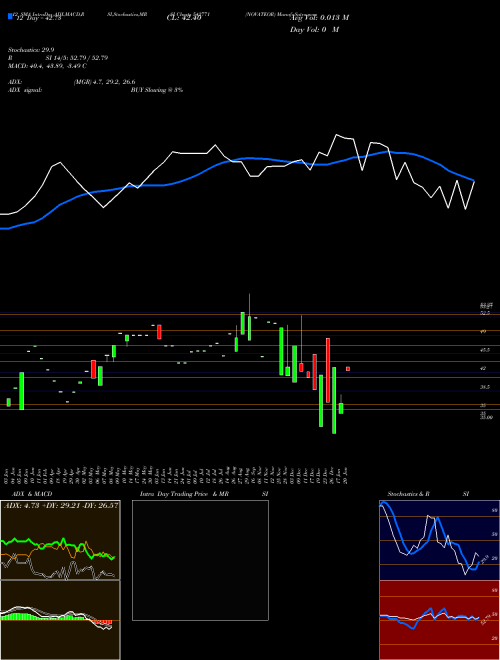Screen dimensions: 500x660
Task: Click the 'ADX: 4.73 +DY: 29.21 -DY: 26.57' header
Action: click(61, 505)
